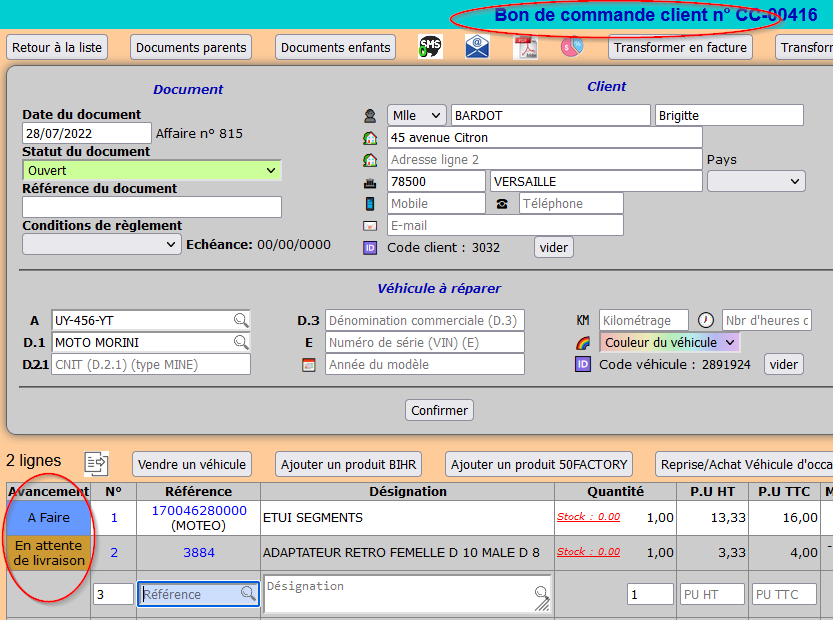
Task: Open the Statut du document dropdown
Action: pos(152,171)
